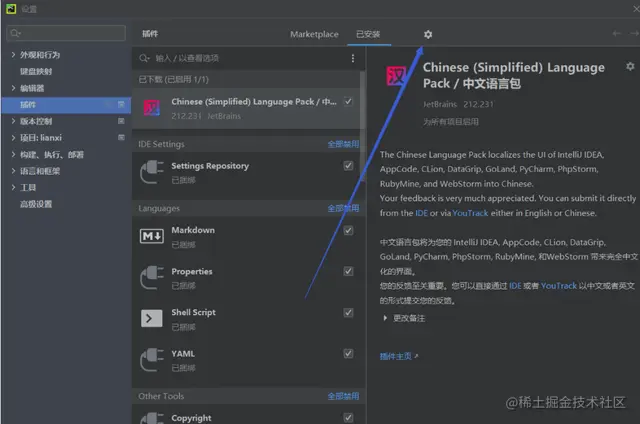Click 全部禁用 for Languages group
The height and width of the screenshot is (424, 640).
click(x=343, y=208)
